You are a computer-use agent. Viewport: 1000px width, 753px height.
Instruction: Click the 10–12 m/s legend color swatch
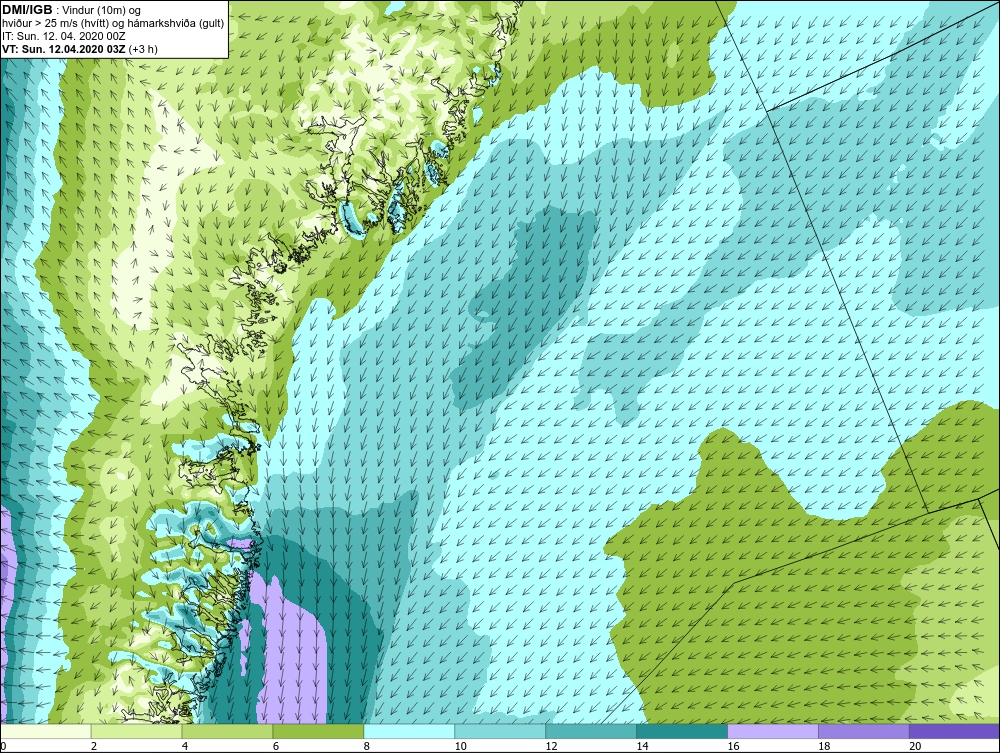click(500, 731)
